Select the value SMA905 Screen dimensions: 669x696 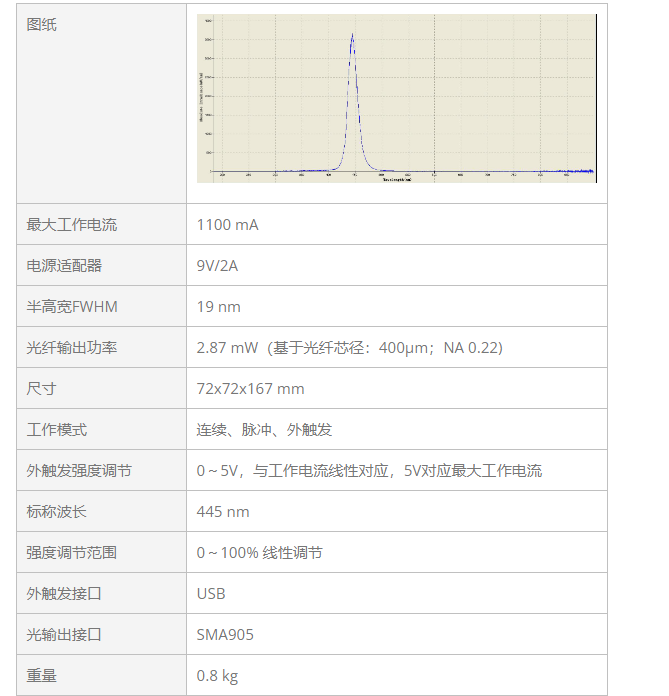(225, 634)
